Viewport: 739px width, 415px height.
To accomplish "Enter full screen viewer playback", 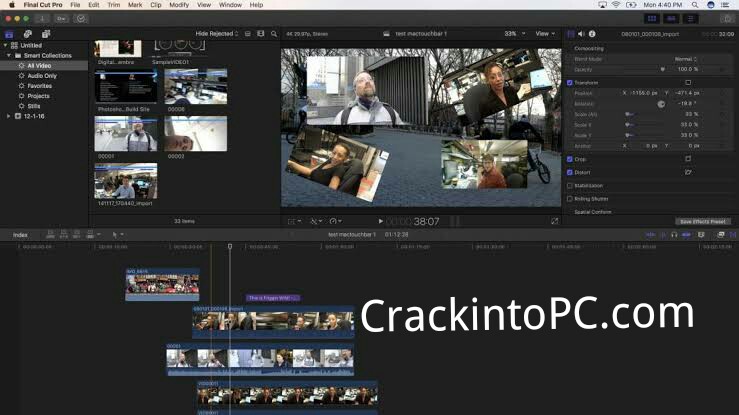I will 555,221.
